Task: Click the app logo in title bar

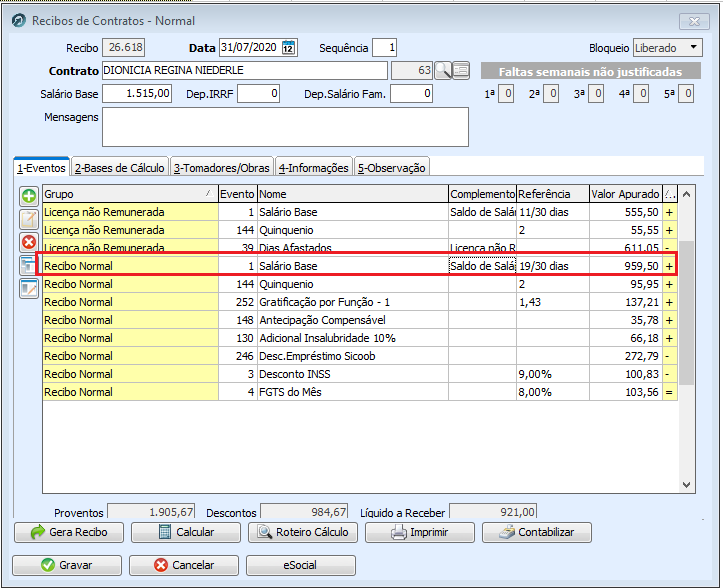Action: point(19,21)
